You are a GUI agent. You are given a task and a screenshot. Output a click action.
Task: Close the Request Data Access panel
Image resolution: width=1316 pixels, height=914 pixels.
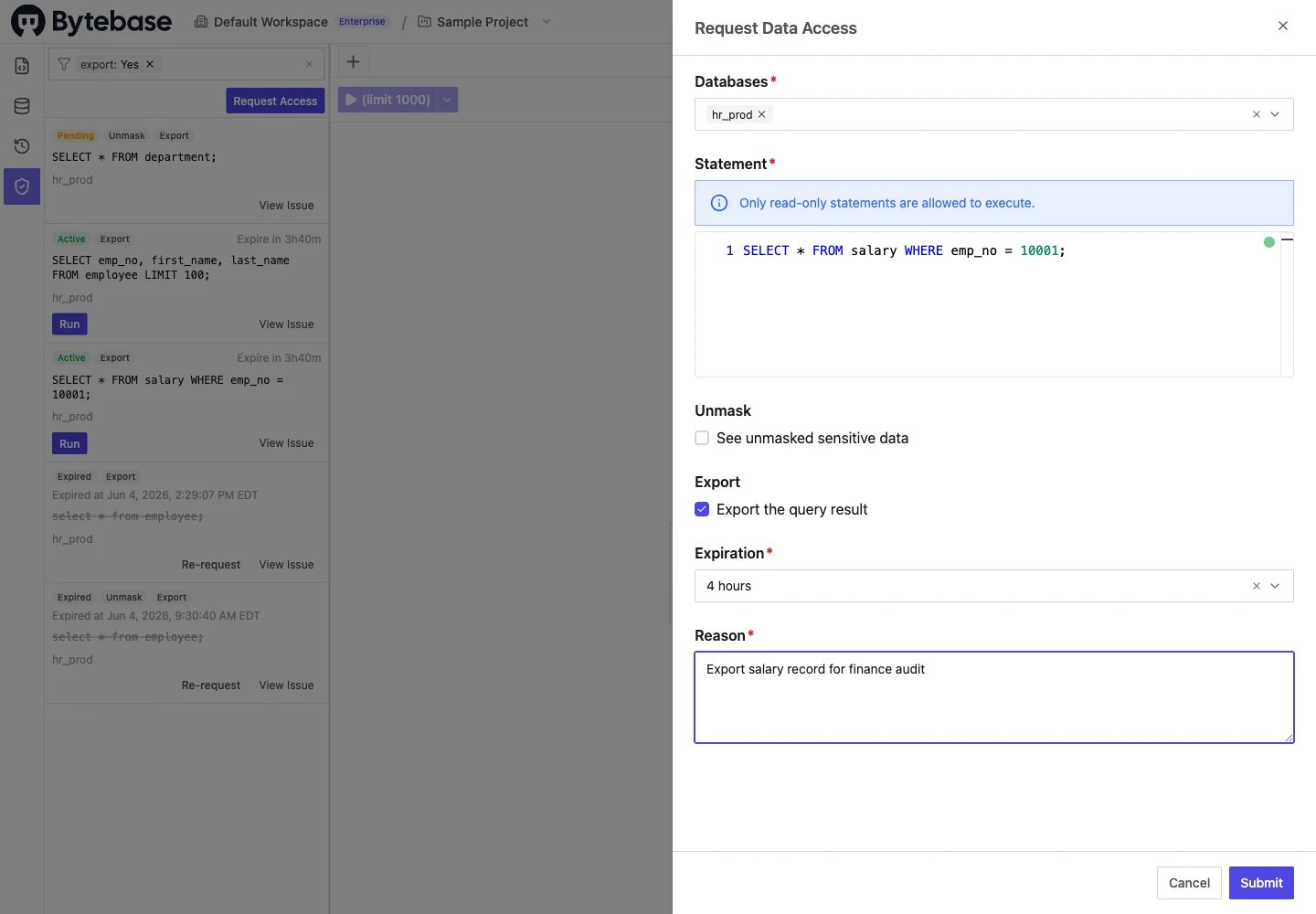pos(1283,26)
